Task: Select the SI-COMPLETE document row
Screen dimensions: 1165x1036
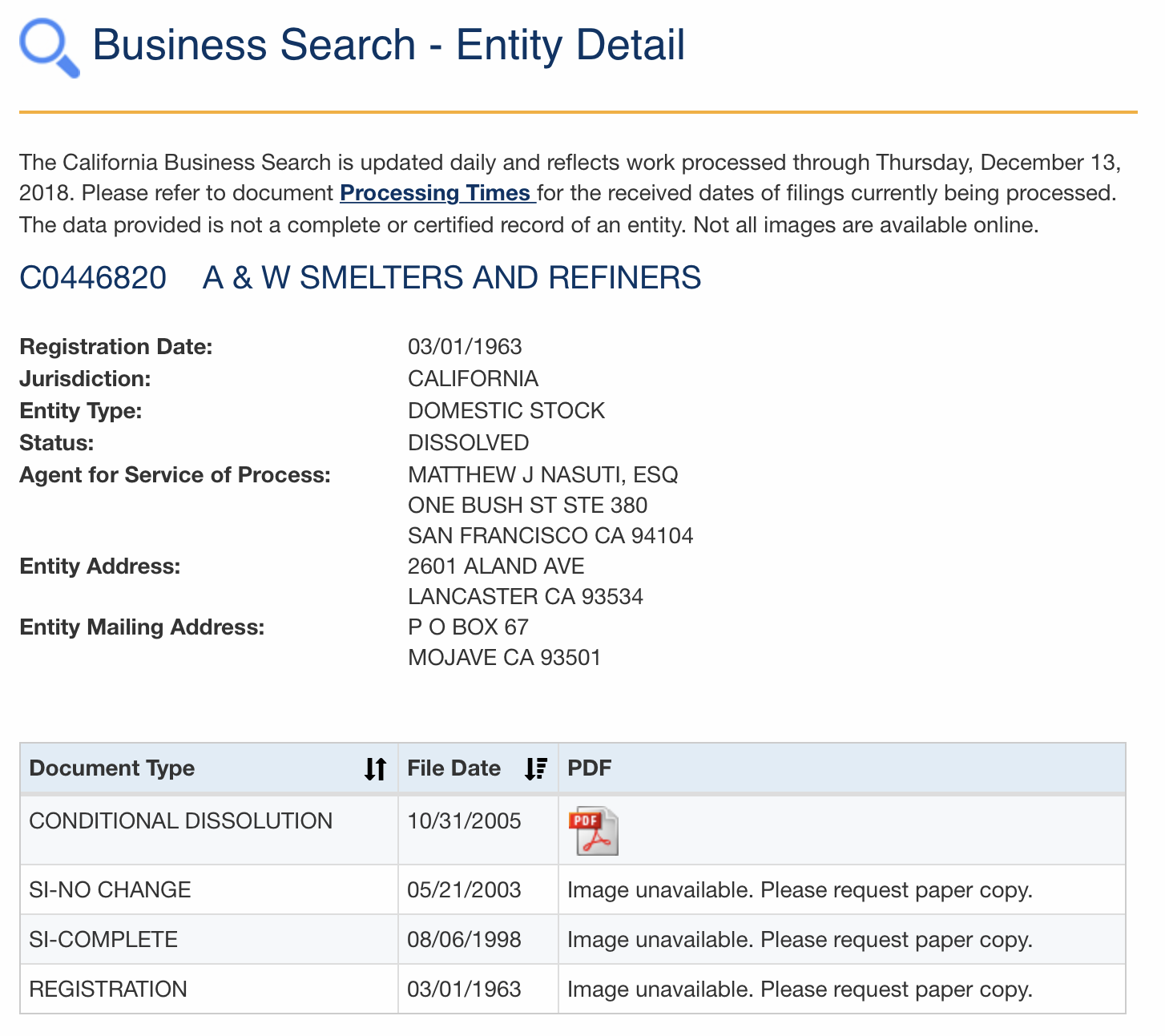Action: pyautogui.click(x=103, y=940)
